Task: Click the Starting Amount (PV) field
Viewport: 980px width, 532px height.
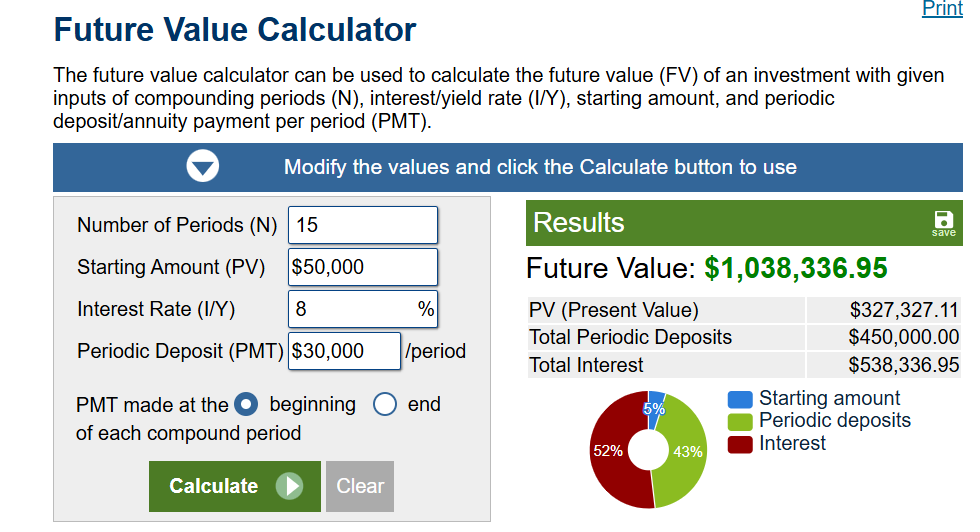Action: tap(362, 267)
